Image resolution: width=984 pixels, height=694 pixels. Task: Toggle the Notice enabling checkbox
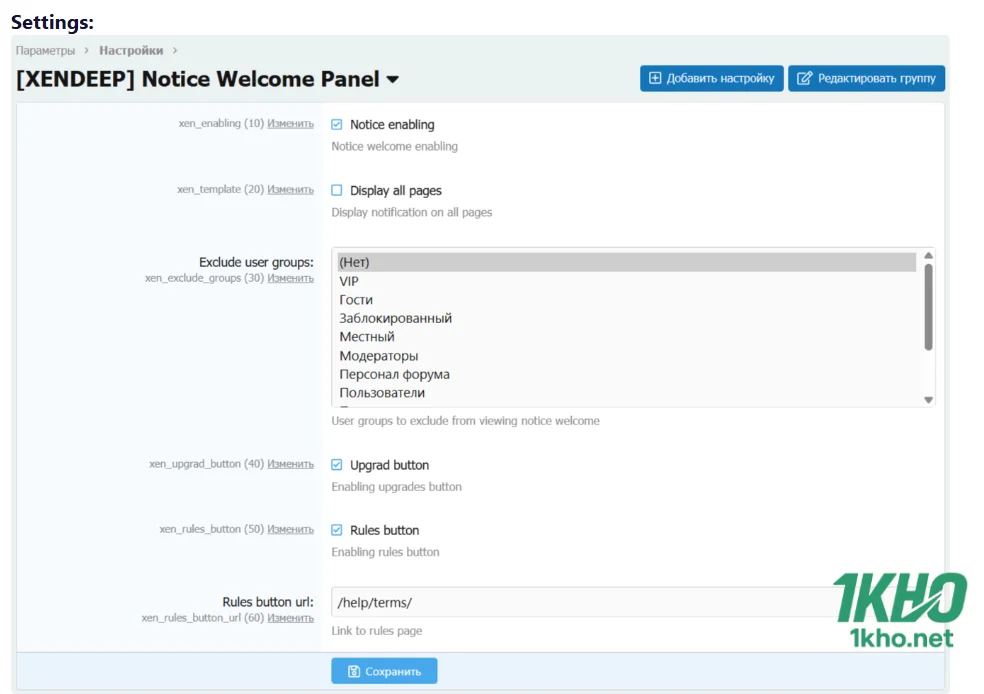click(x=337, y=125)
